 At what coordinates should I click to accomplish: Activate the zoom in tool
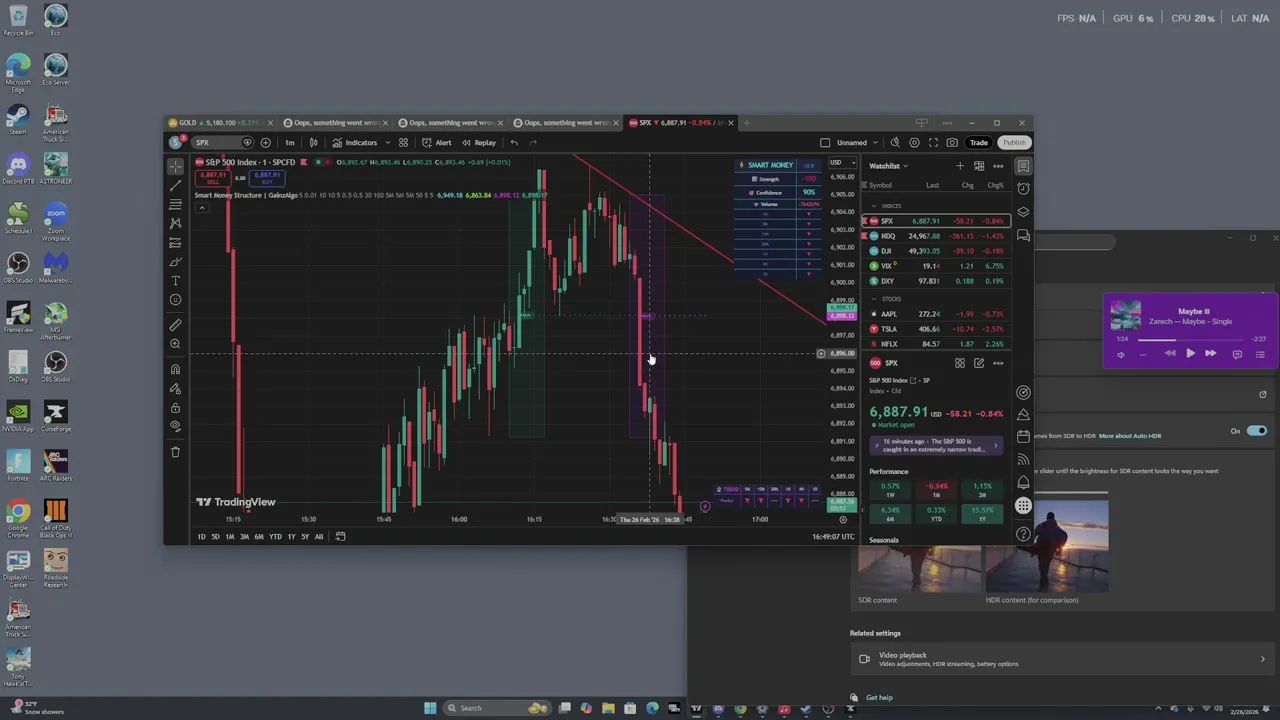pos(176,344)
